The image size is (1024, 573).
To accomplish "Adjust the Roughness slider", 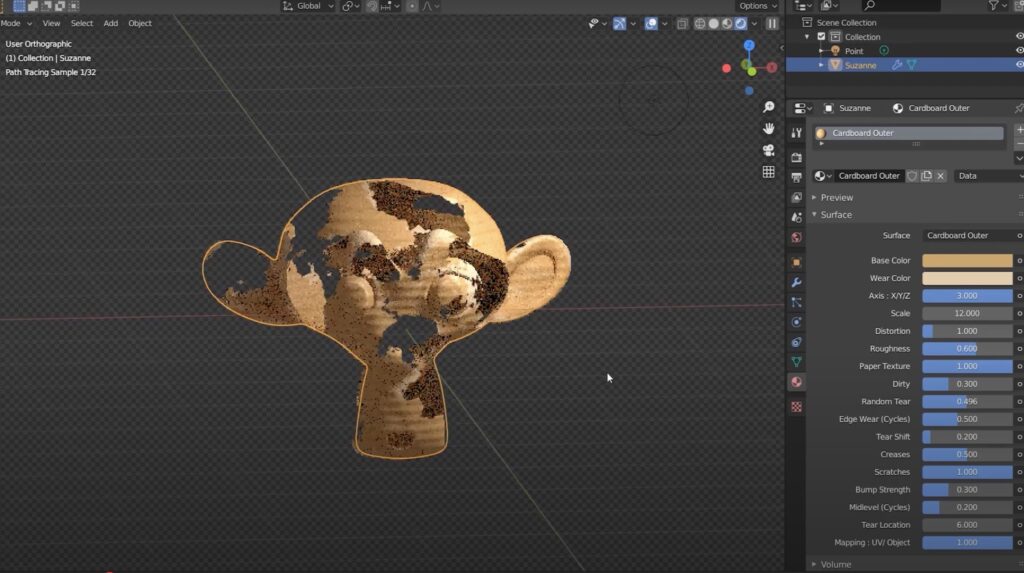I will [x=967, y=348].
